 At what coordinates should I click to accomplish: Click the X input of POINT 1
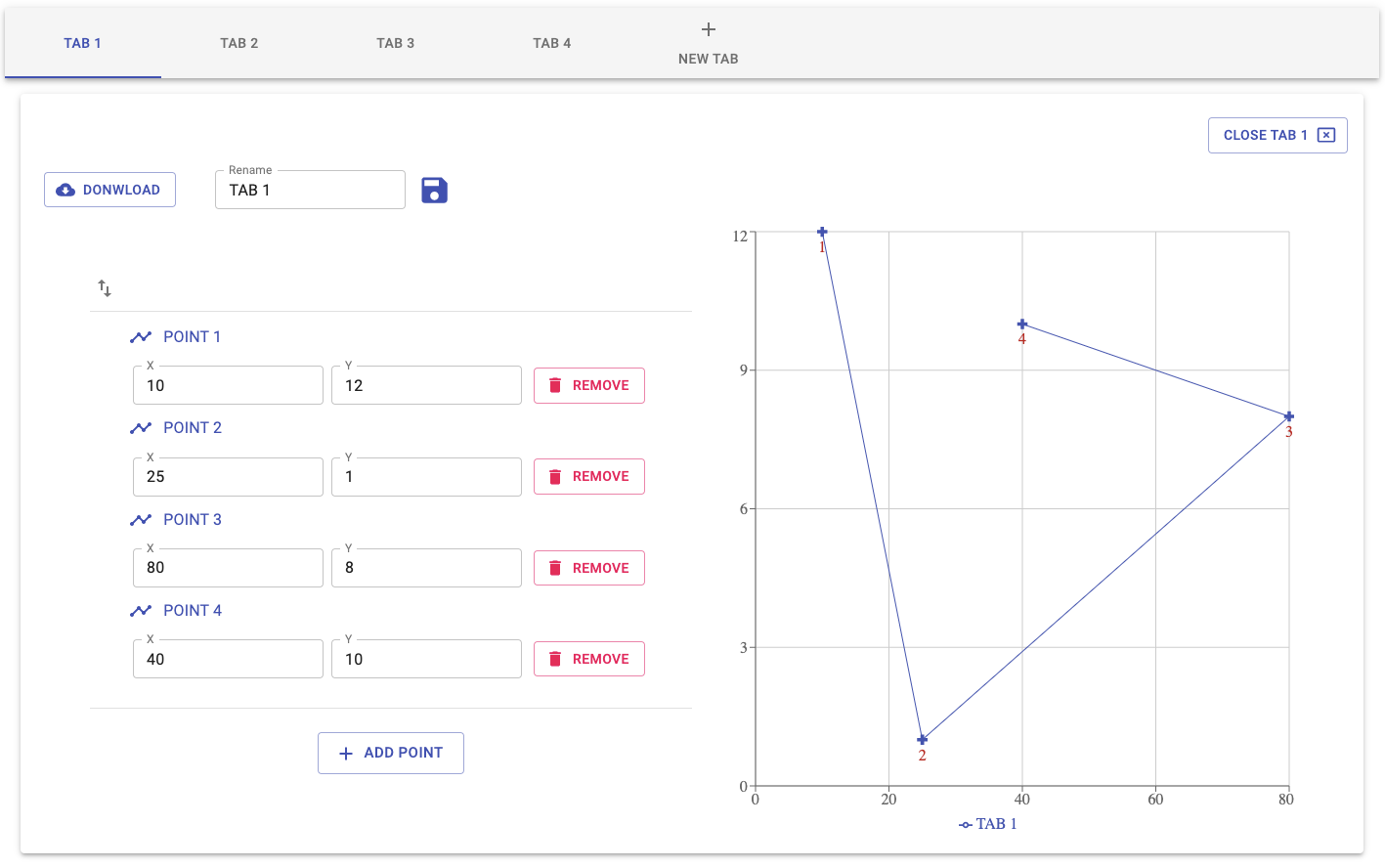tap(228, 384)
